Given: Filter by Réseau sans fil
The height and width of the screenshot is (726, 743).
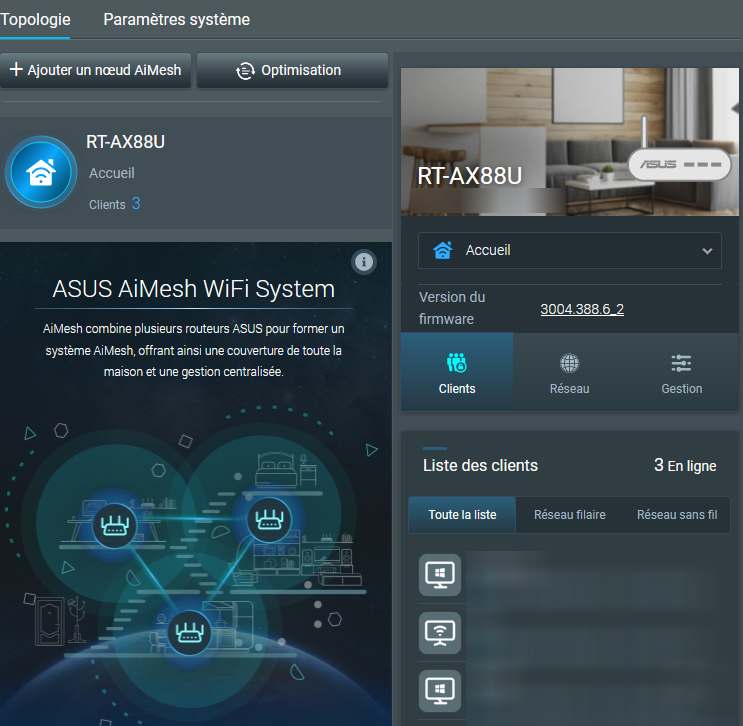Looking at the screenshot, I should tap(677, 515).
